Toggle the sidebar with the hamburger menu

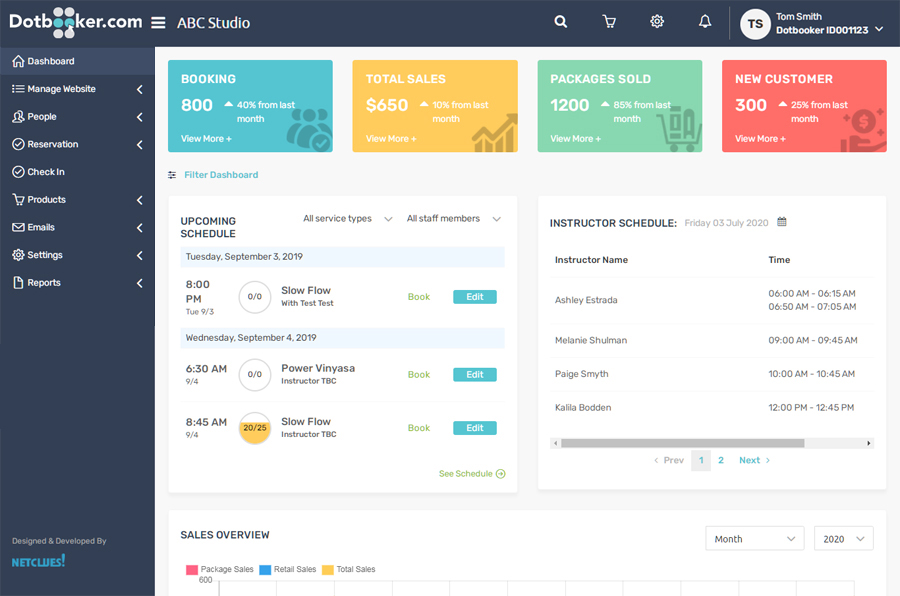158,21
